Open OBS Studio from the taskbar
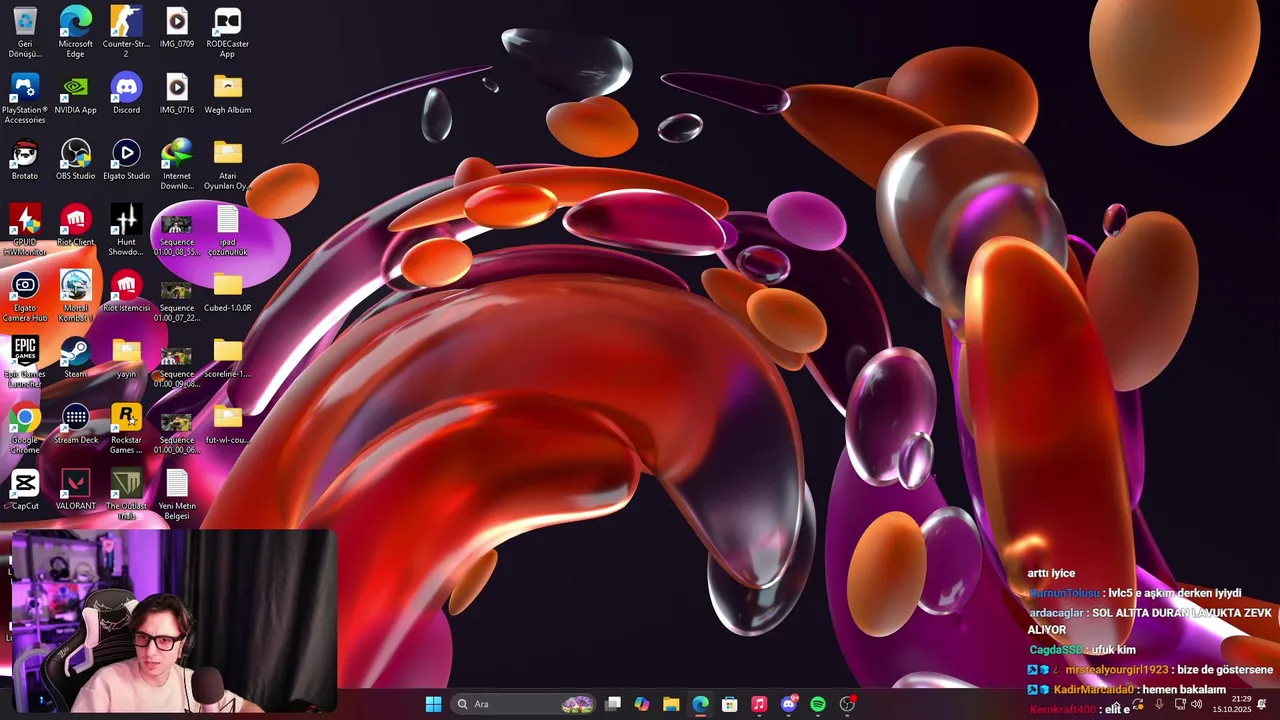The width and height of the screenshot is (1280, 720). [848, 704]
